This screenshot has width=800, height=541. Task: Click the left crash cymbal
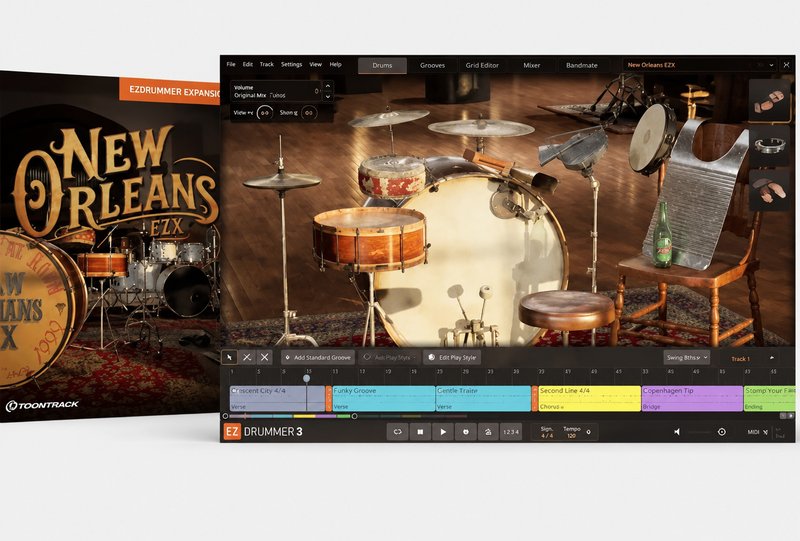click(x=388, y=118)
